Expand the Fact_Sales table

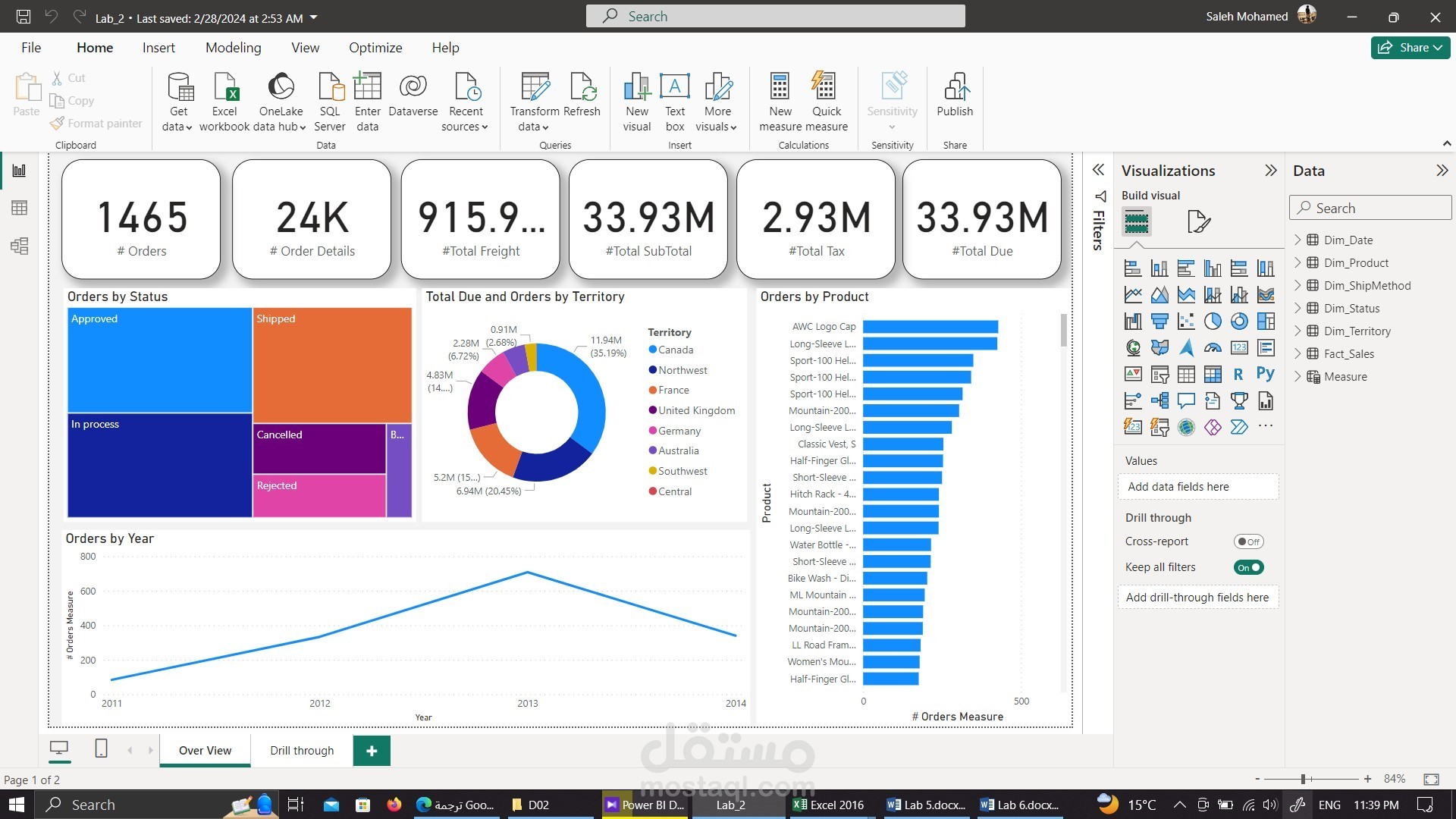click(1298, 353)
